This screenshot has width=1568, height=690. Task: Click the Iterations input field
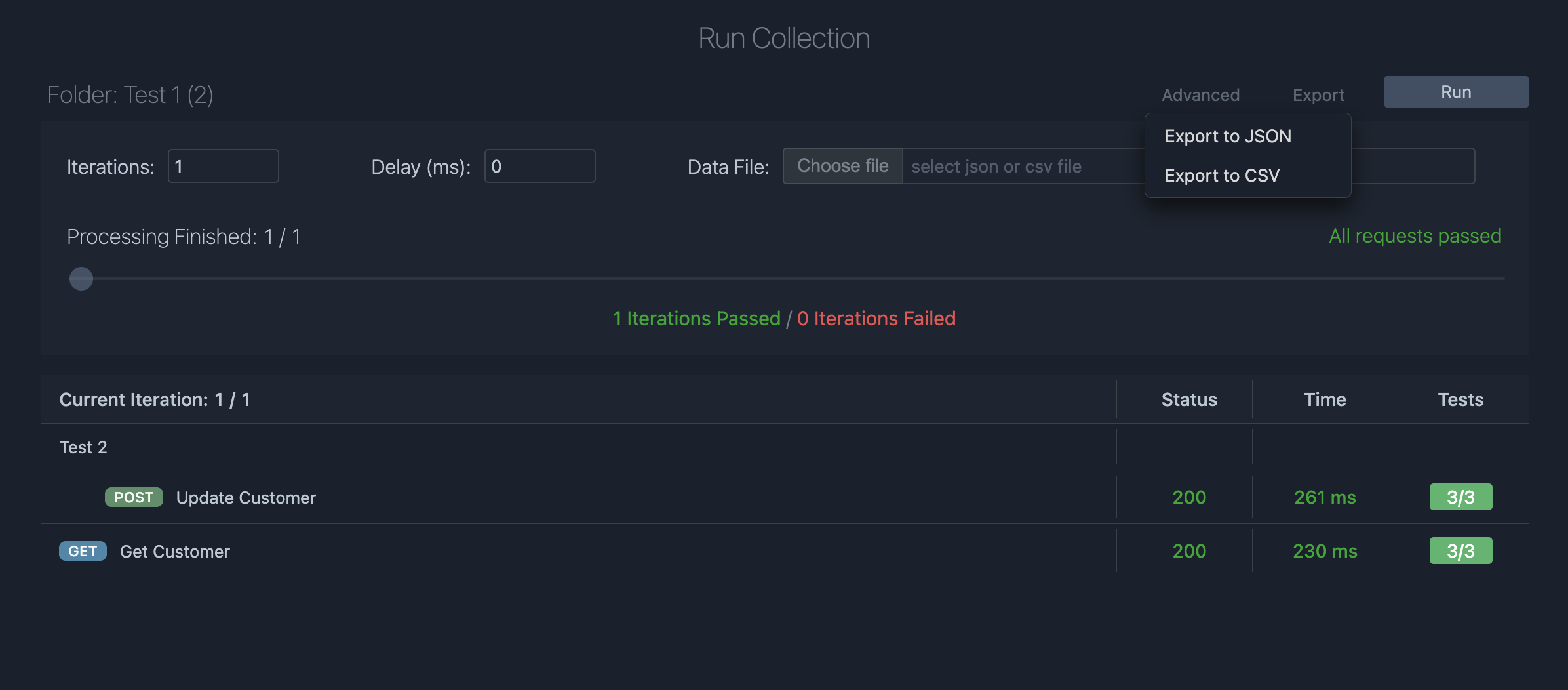[x=223, y=166]
